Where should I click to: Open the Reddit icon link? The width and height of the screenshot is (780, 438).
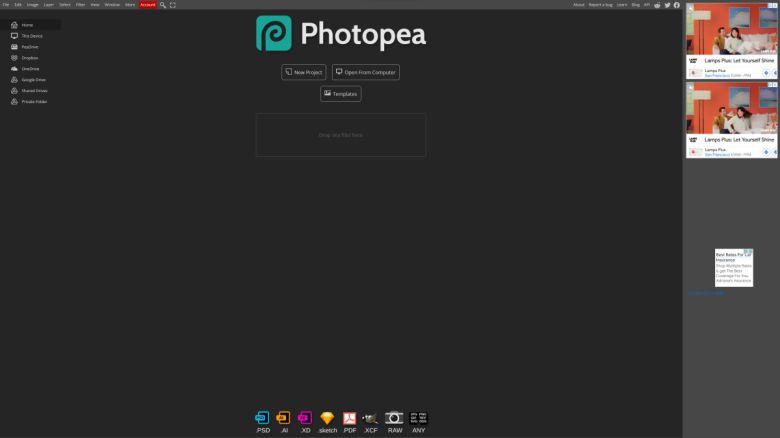(657, 5)
